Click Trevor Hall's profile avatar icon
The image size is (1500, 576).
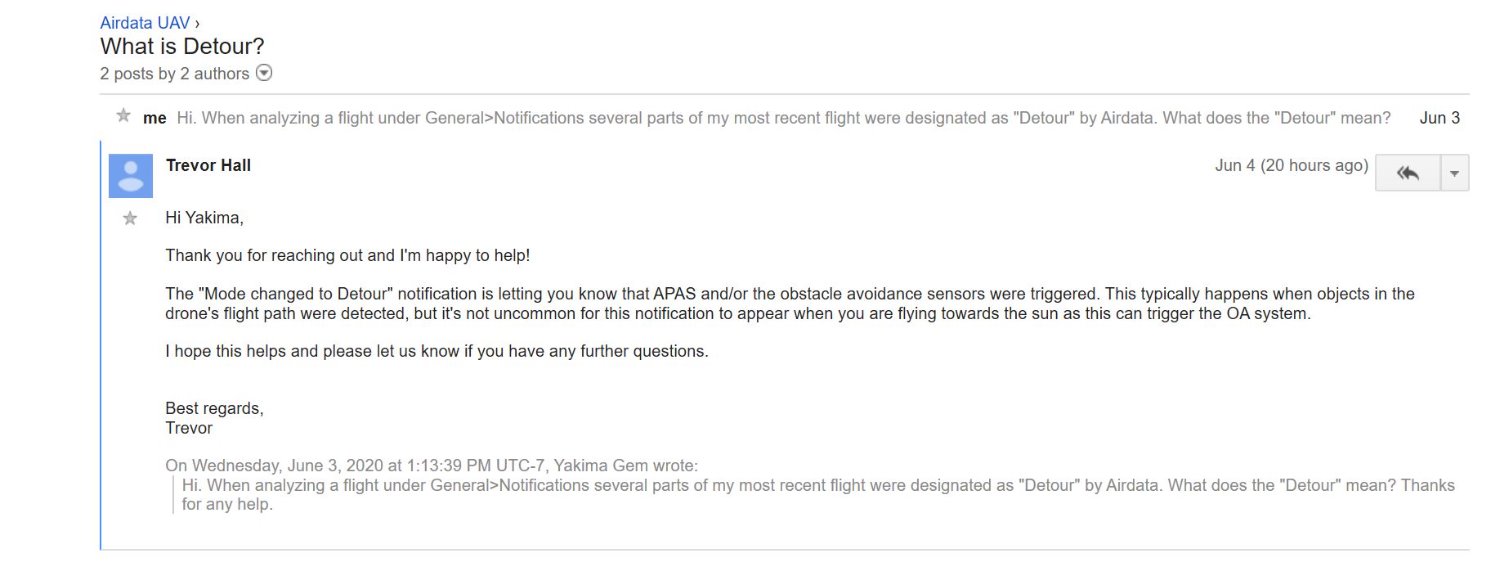coord(131,176)
